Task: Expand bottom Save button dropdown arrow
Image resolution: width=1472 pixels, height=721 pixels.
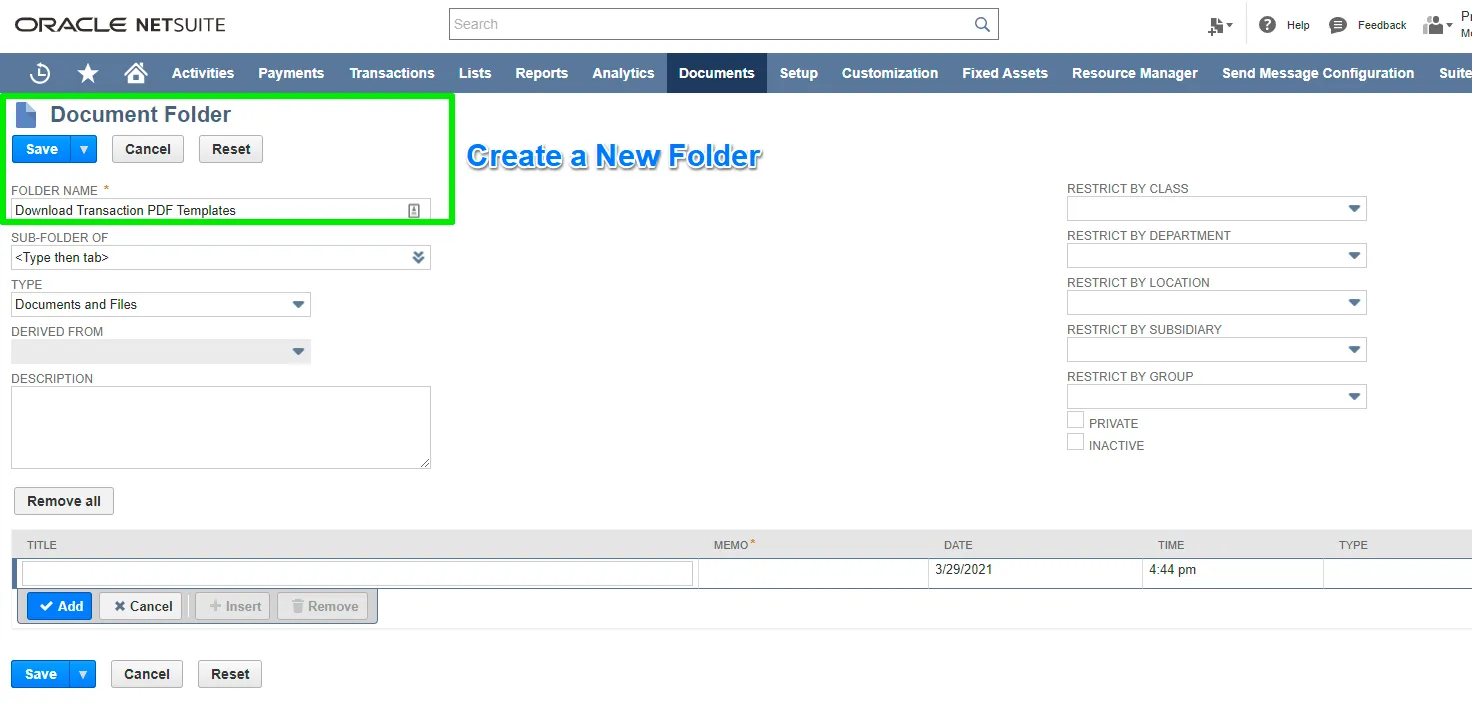Action: [83, 674]
